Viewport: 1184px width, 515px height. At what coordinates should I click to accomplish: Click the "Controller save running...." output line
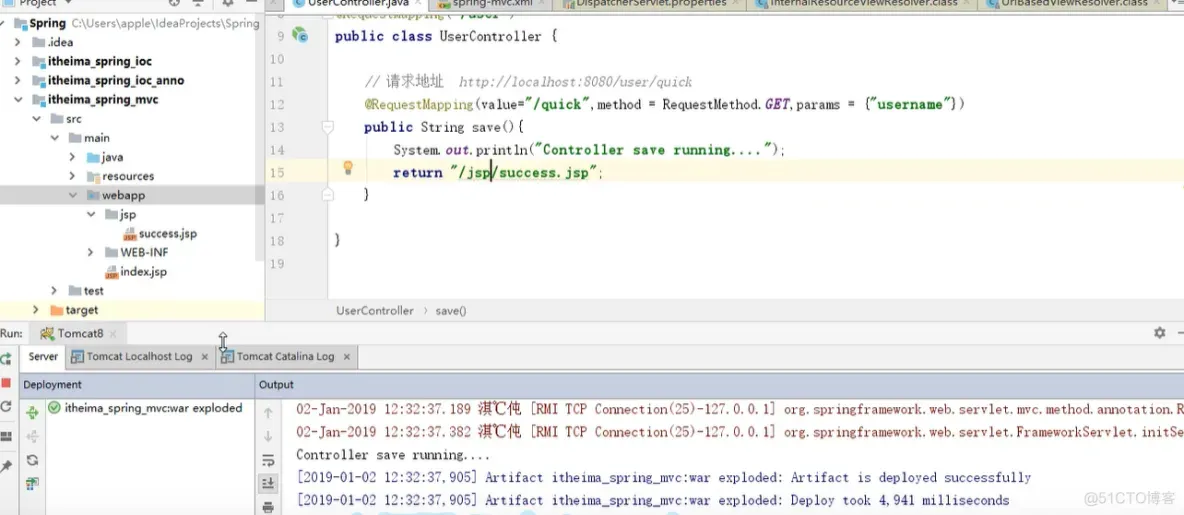393,455
